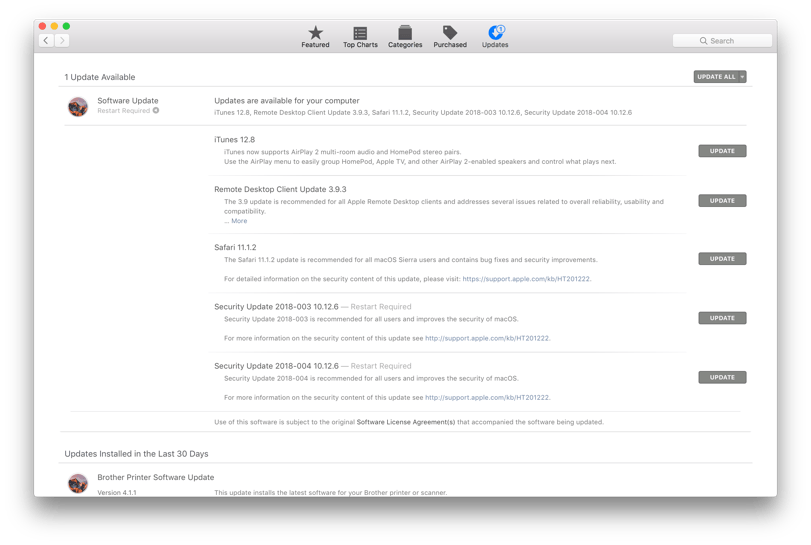
Task: Click the Safari 11.1.2 title
Action: point(235,247)
